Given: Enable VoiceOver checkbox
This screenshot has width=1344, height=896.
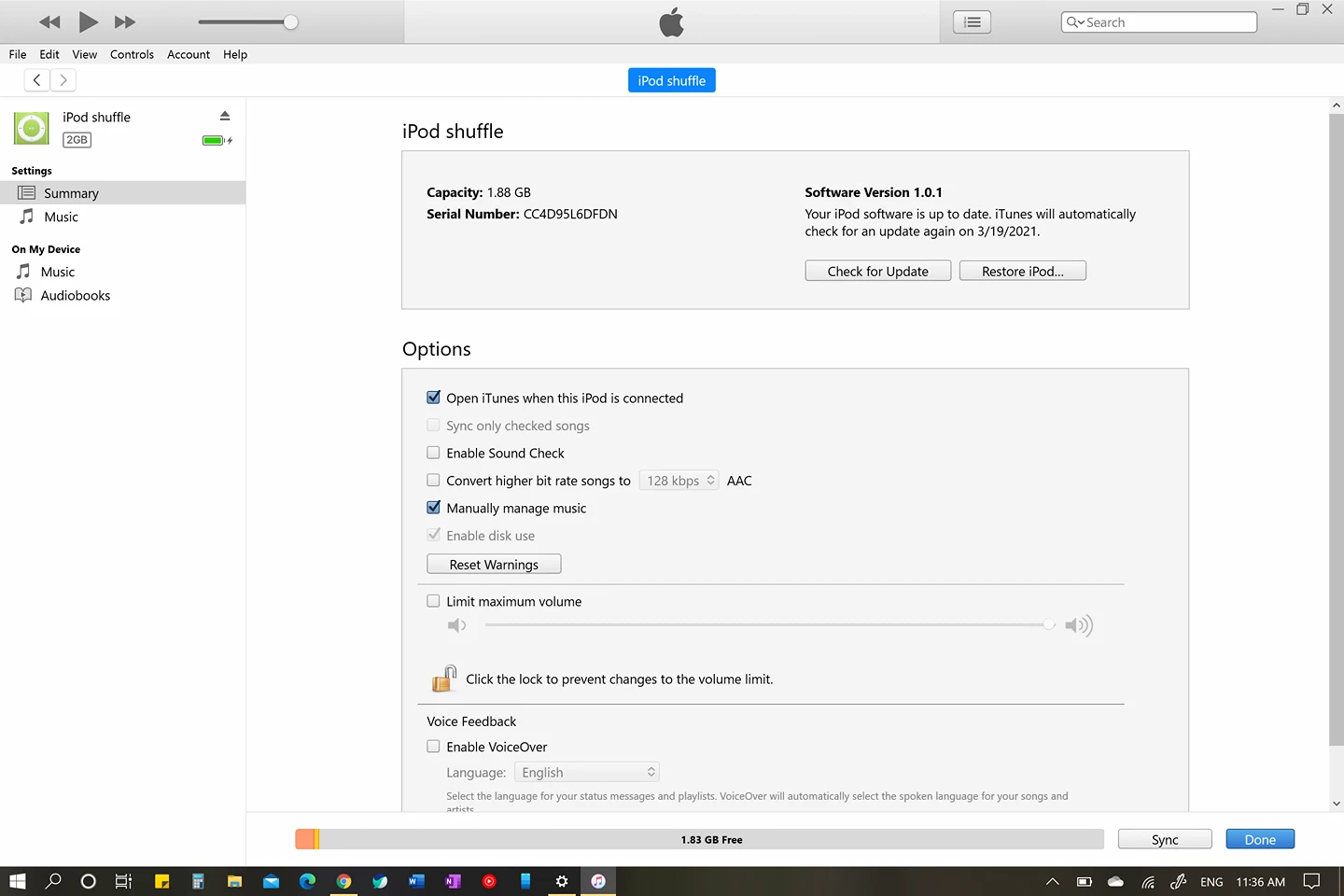Looking at the screenshot, I should pyautogui.click(x=433, y=746).
